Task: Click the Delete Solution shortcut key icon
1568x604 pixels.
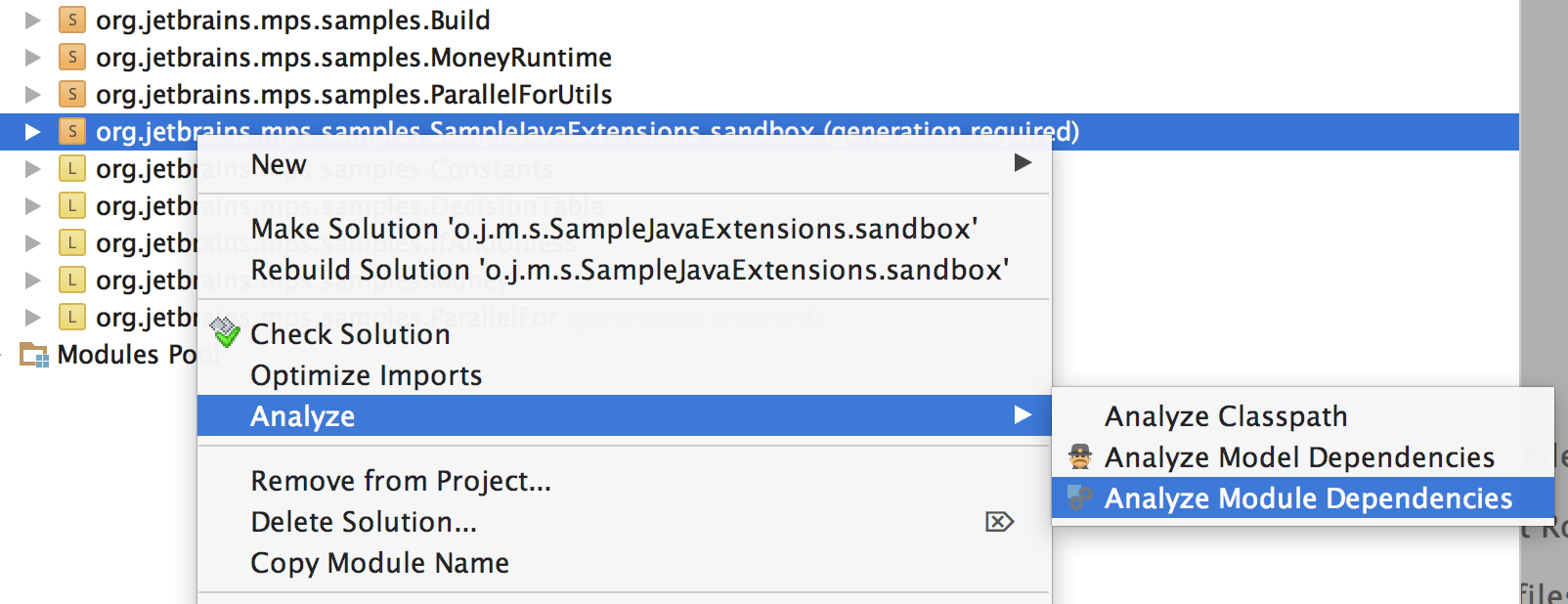Action: 999,522
